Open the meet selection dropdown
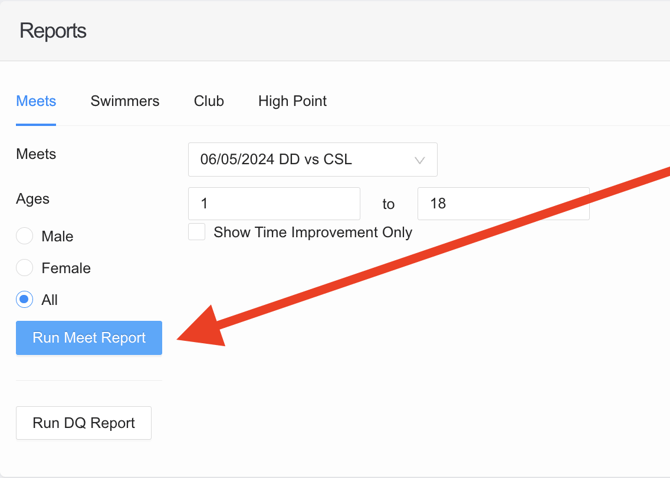The width and height of the screenshot is (670, 478). (x=300, y=160)
